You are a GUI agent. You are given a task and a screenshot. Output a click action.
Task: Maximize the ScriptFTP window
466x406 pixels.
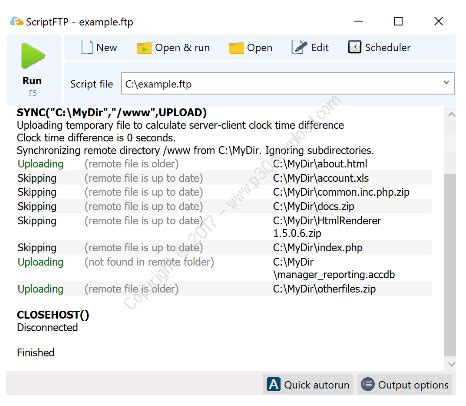[398, 21]
